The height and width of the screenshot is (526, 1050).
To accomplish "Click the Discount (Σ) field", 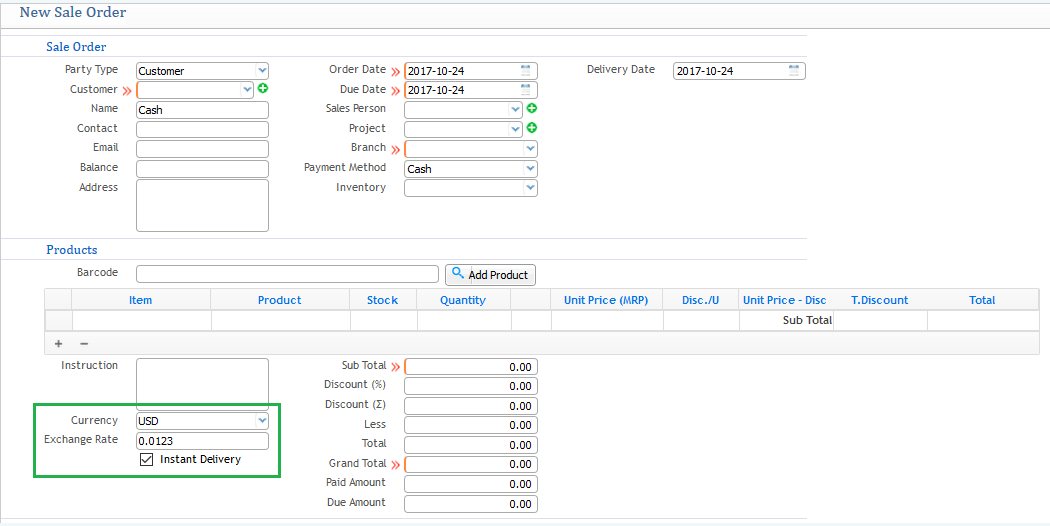I will coord(471,405).
